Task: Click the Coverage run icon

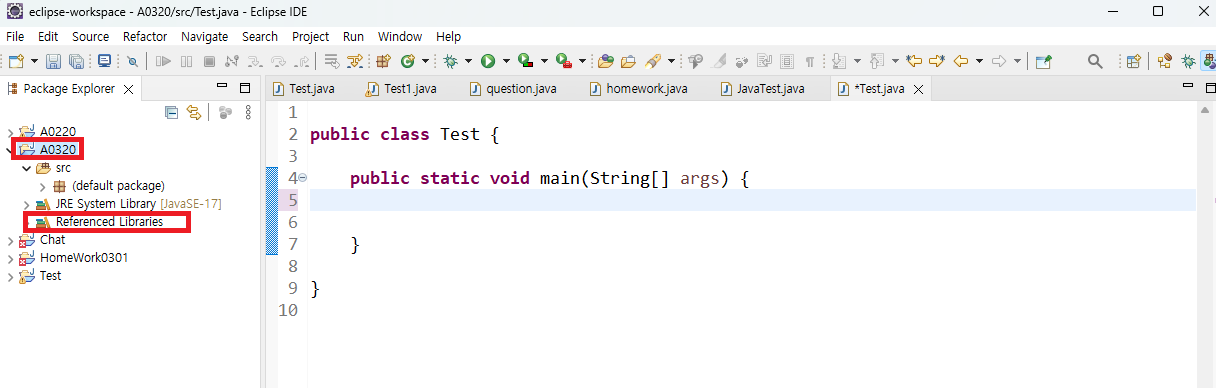Action: click(x=526, y=61)
